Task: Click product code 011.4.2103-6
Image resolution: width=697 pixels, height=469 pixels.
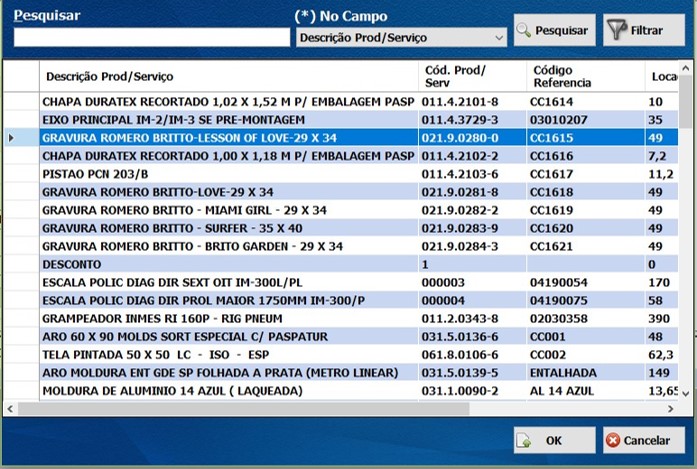Action: (460, 174)
